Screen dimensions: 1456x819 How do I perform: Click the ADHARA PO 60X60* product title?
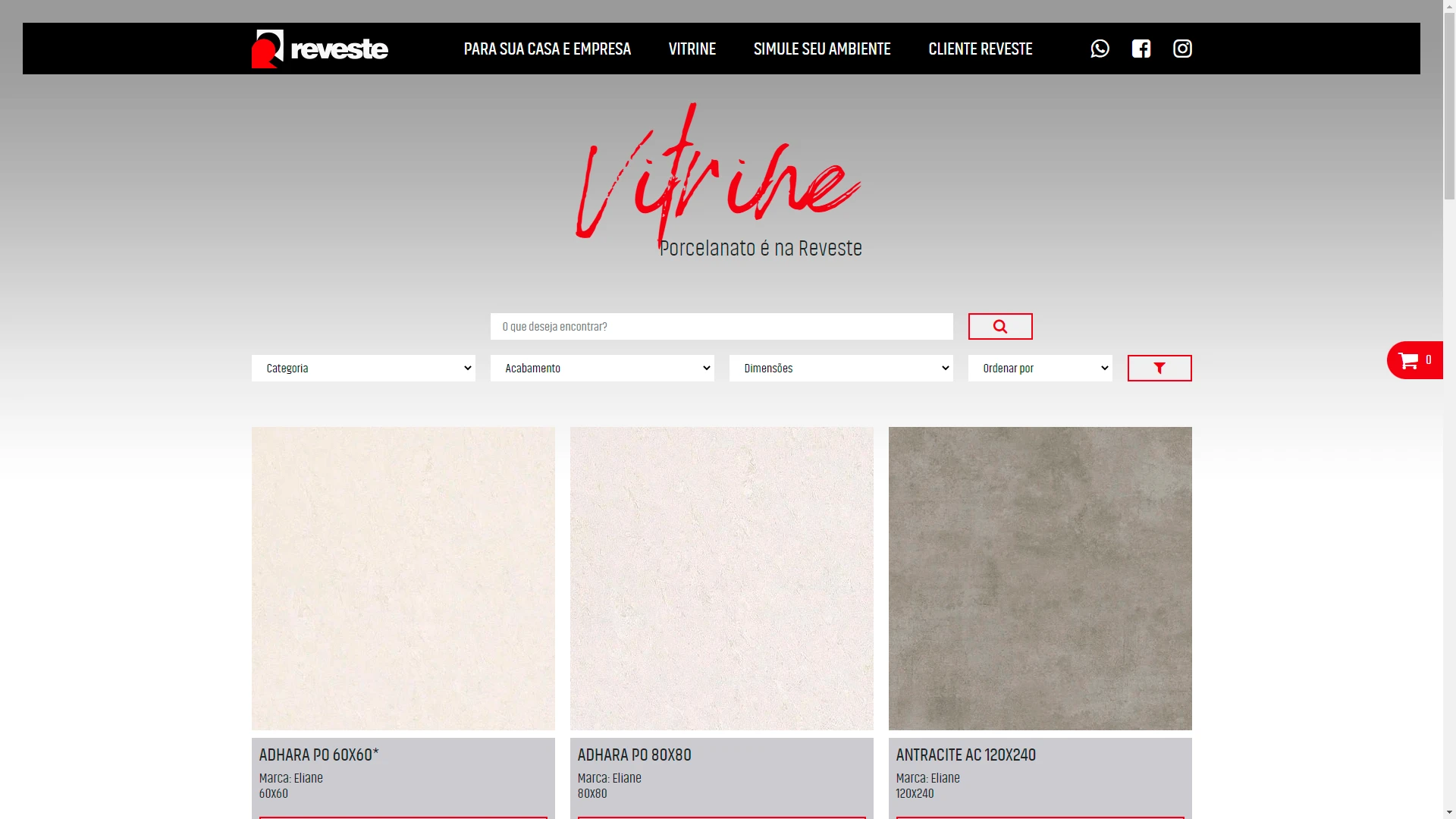318,755
